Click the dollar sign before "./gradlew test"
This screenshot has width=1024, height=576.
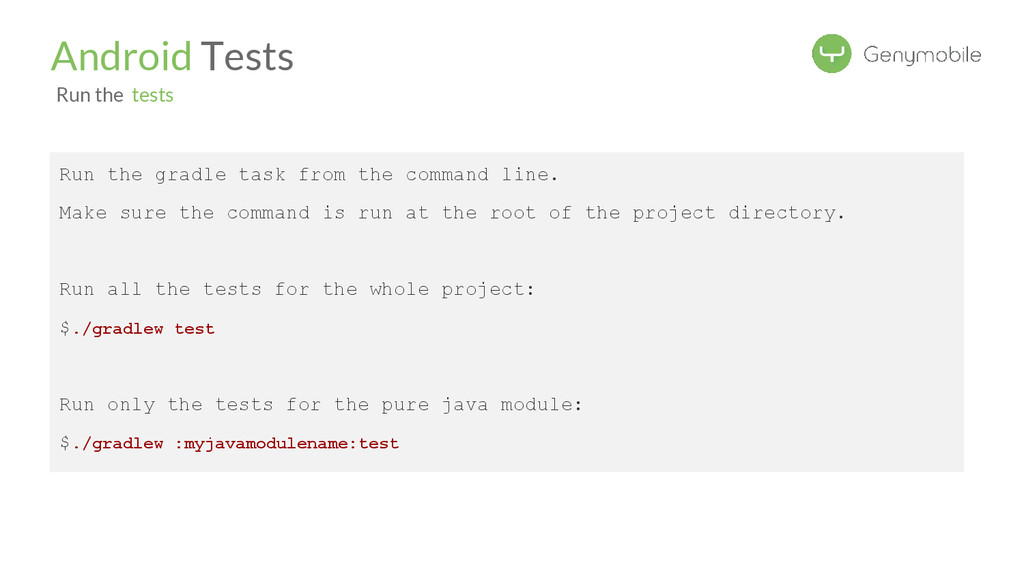click(64, 329)
